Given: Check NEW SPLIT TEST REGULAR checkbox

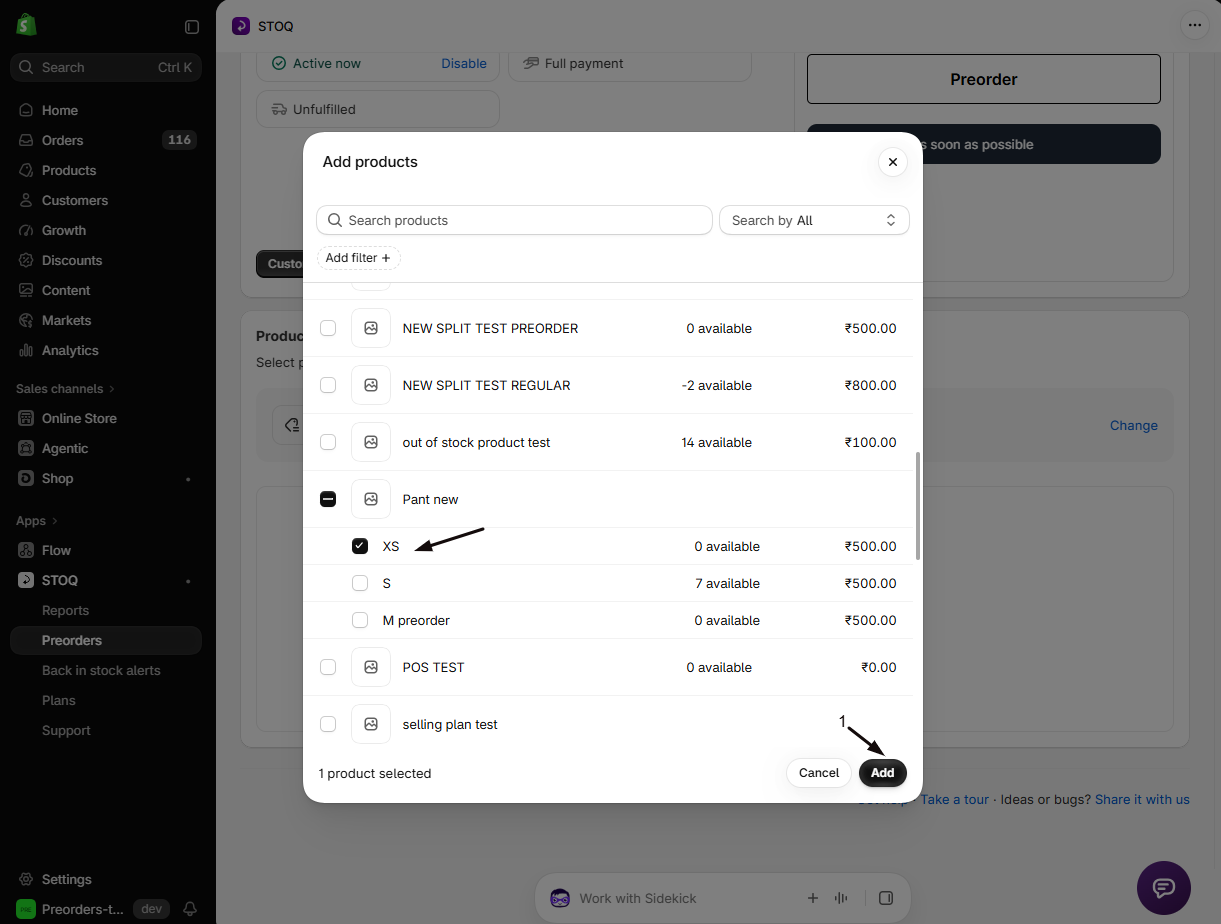Looking at the screenshot, I should (x=328, y=385).
